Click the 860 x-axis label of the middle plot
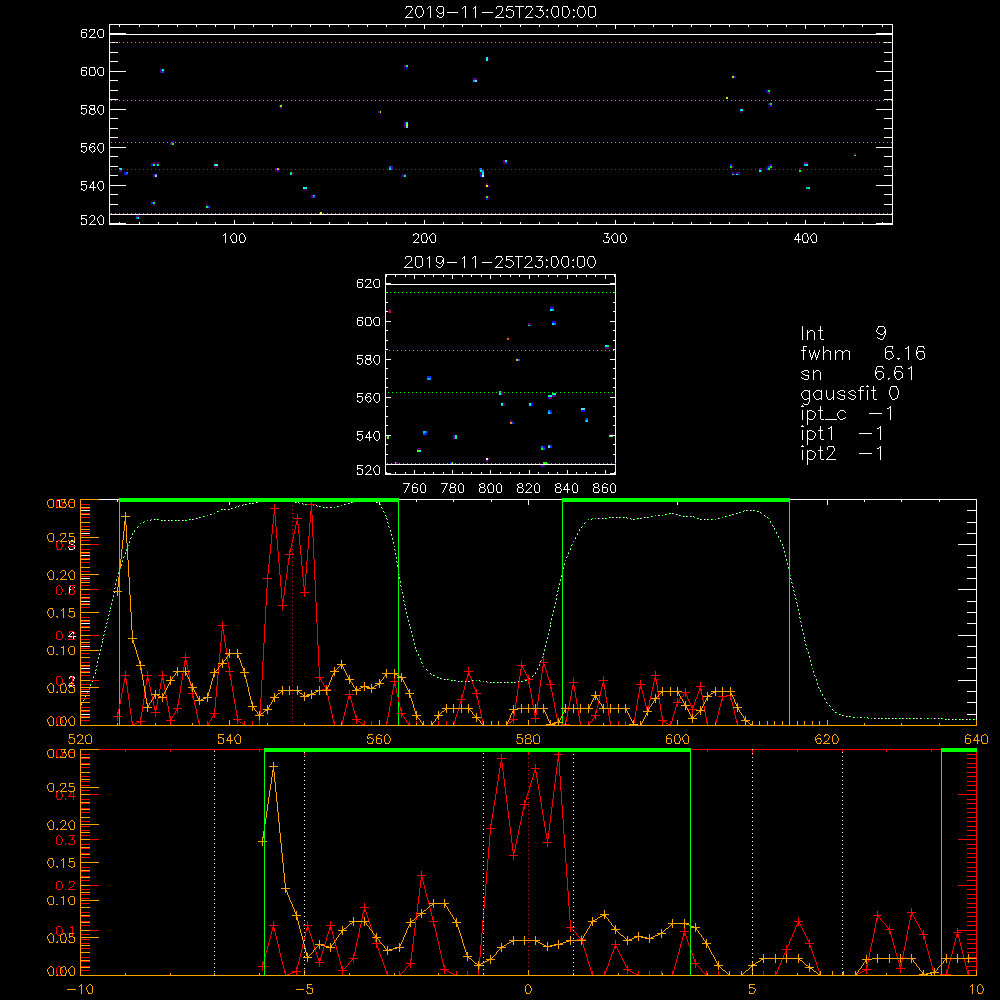The width and height of the screenshot is (1000, 1000). (605, 489)
